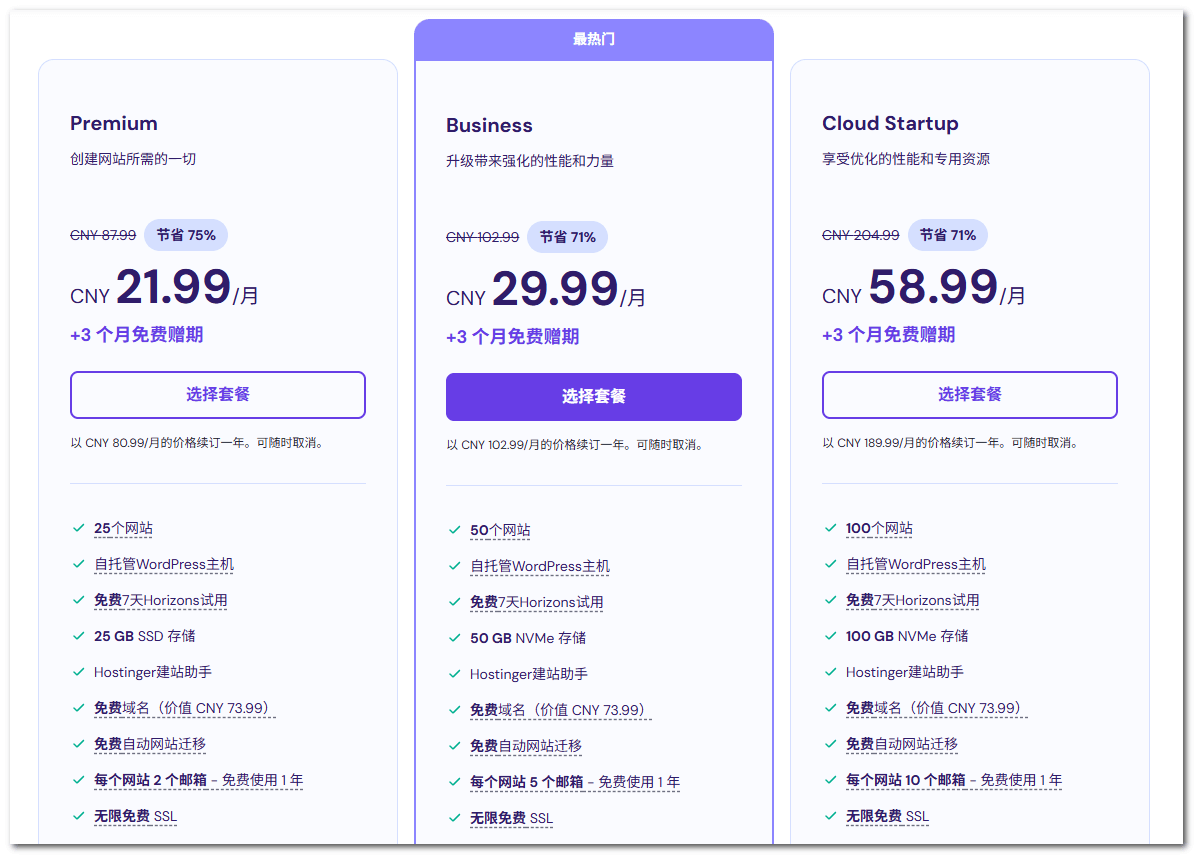Click checkmark next to Cloud Startup 免费自动网站迁移

click(830, 744)
